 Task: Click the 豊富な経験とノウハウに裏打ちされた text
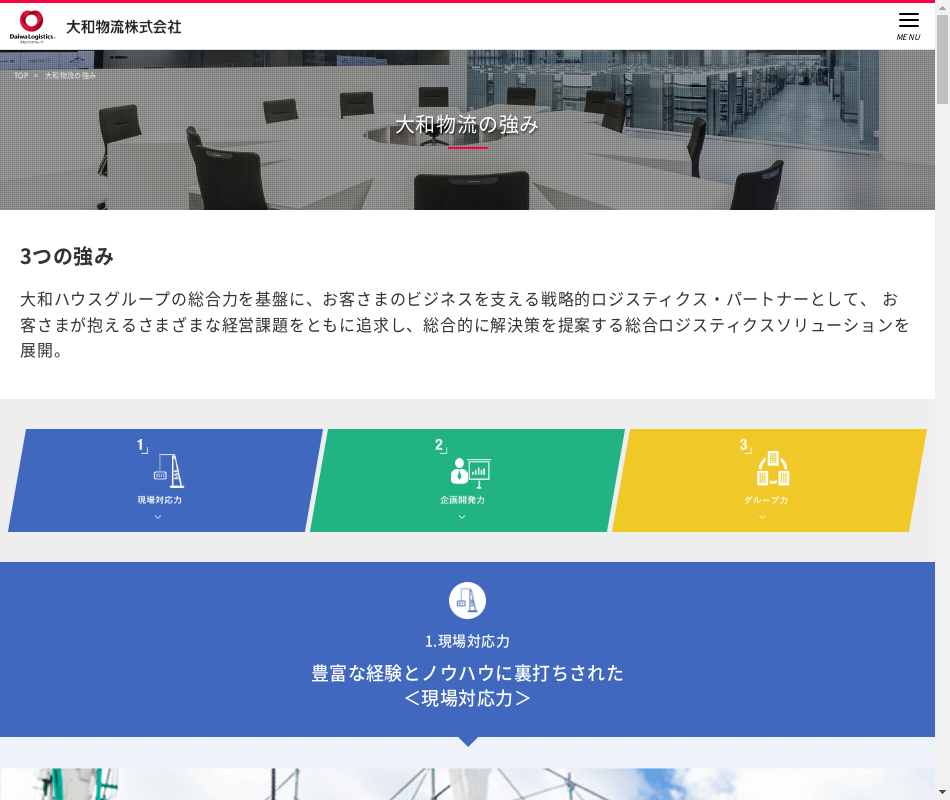(467, 673)
